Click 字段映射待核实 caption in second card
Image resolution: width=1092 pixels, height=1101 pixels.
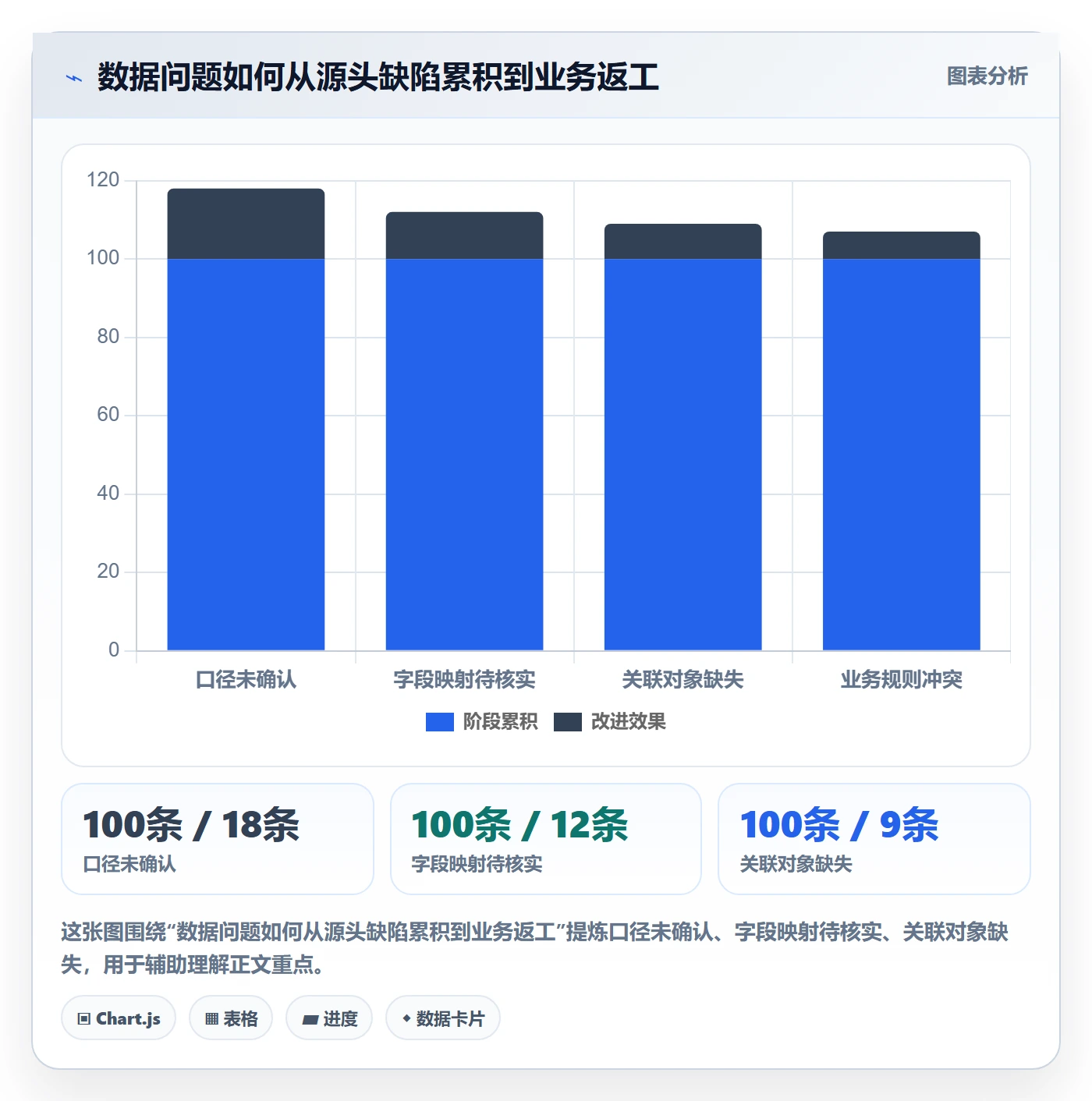(477, 865)
